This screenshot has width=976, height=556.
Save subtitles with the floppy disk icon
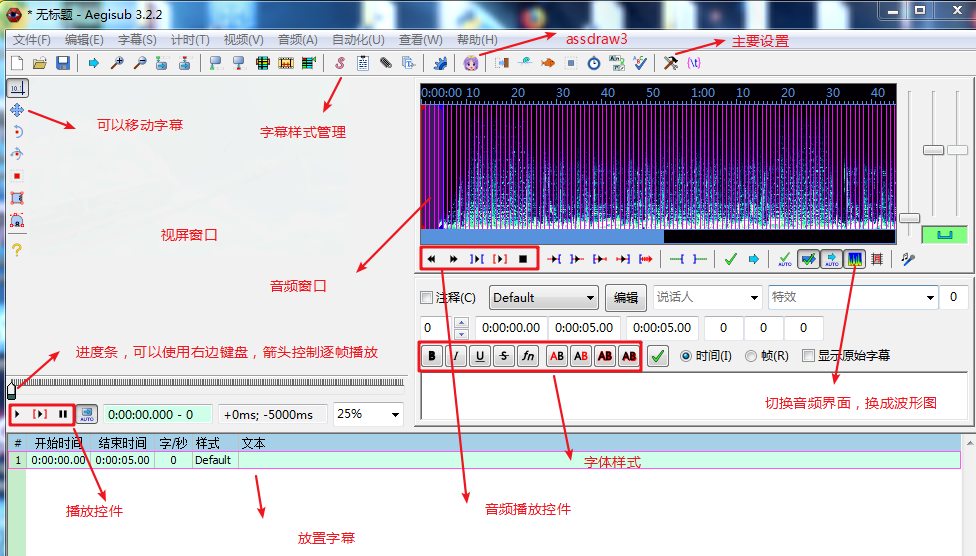[x=63, y=63]
